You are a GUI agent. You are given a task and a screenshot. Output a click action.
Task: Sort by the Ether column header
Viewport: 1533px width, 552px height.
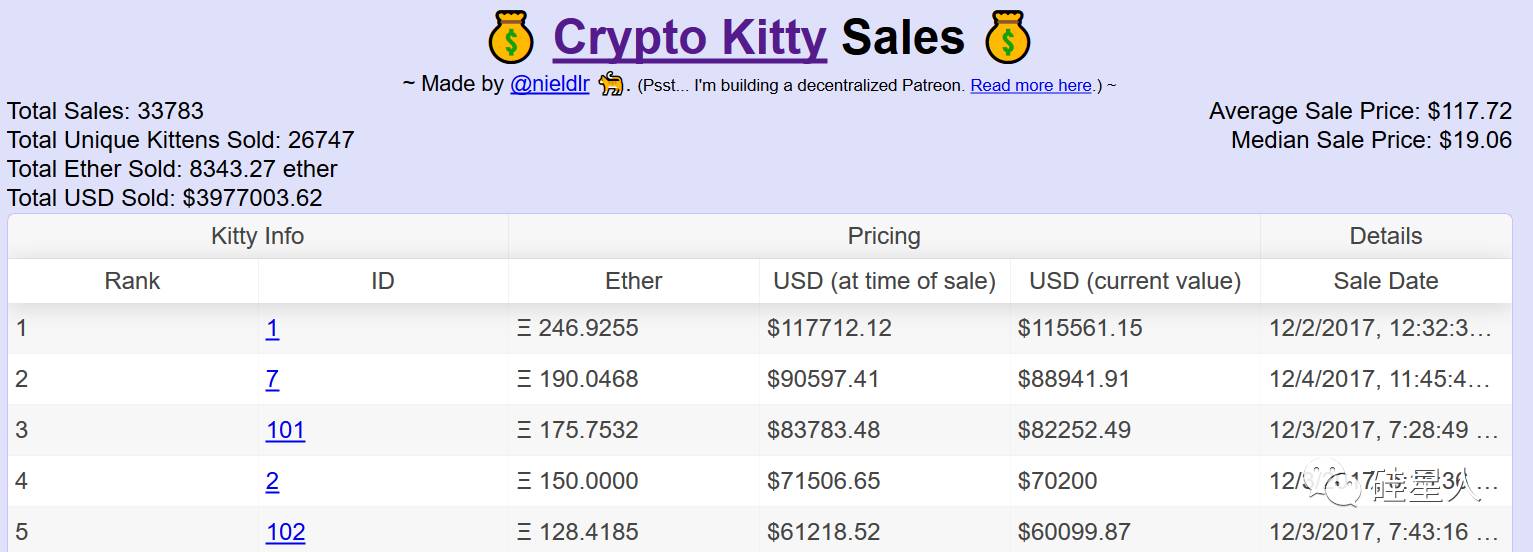634,281
